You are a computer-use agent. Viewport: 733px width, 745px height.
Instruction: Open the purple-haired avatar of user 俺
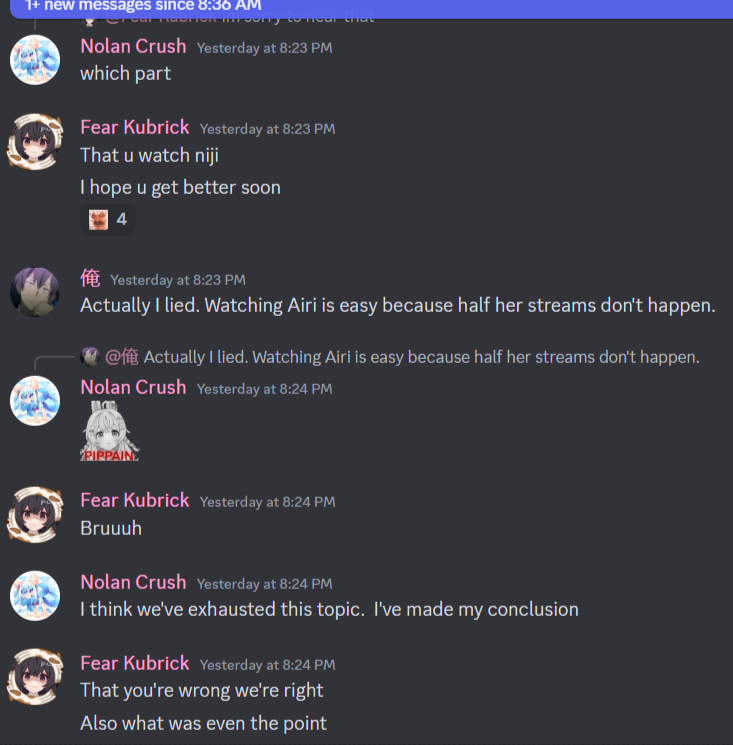click(35, 292)
